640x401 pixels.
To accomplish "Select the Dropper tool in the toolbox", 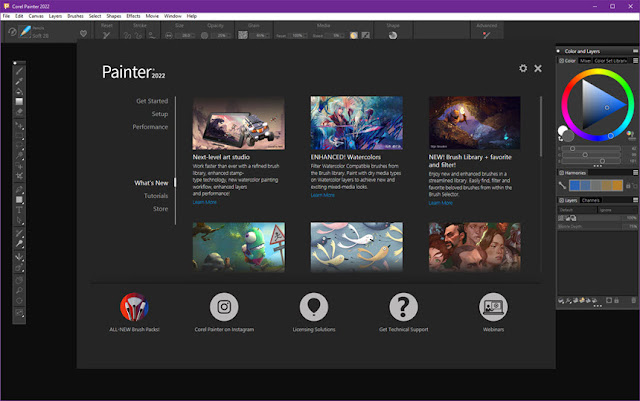I will click(x=19, y=81).
